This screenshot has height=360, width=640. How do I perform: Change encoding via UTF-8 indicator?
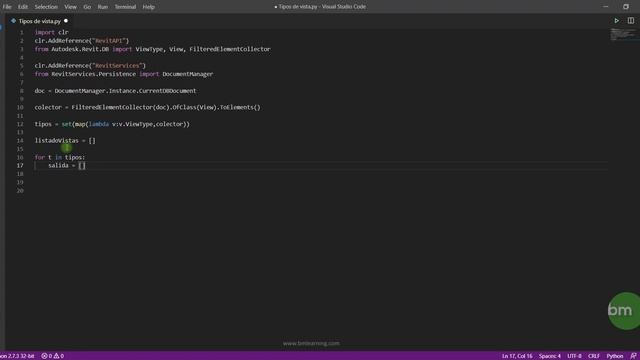574,356
